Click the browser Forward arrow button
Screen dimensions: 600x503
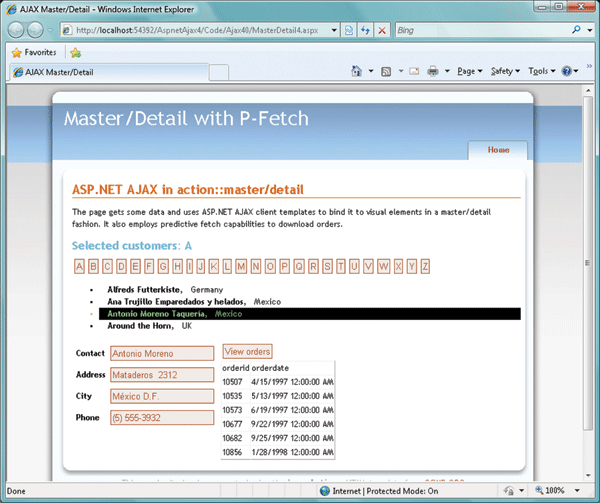click(35, 30)
